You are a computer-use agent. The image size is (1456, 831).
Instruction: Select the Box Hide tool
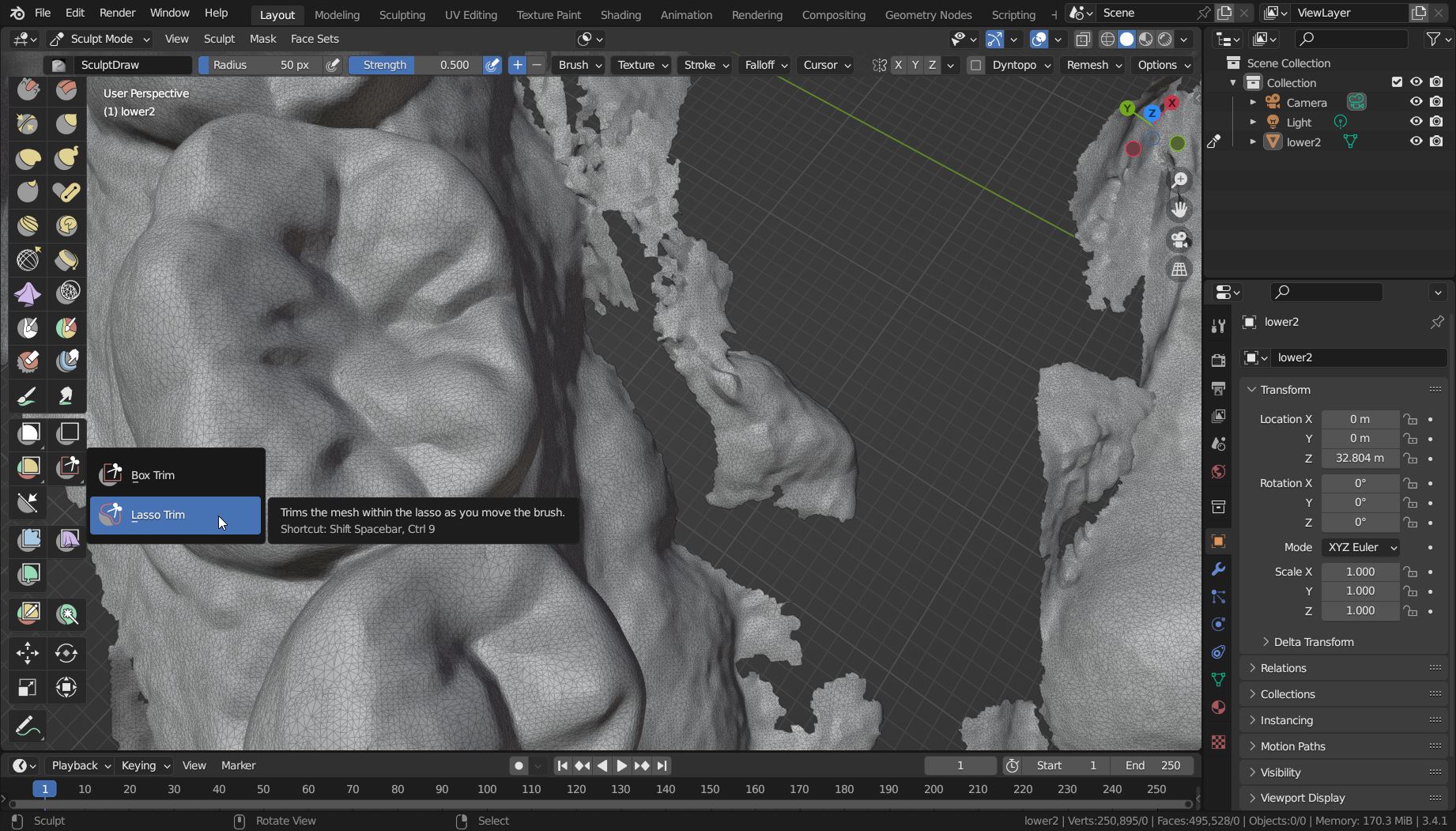pyautogui.click(x=67, y=432)
